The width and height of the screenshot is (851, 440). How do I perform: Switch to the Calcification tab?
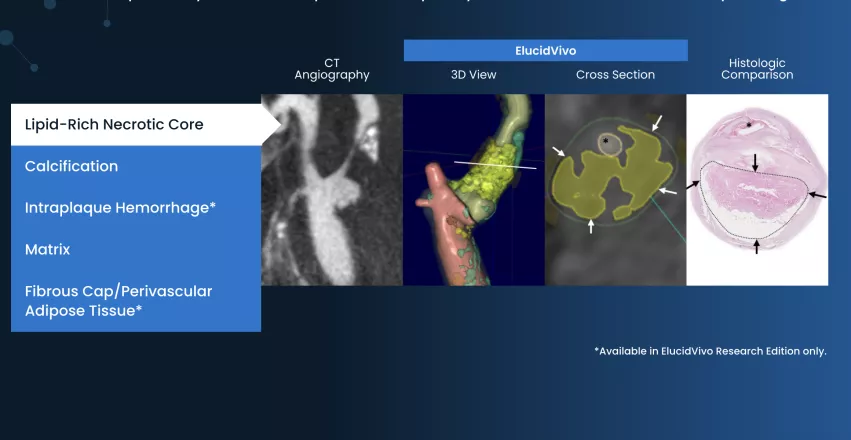tap(135, 166)
